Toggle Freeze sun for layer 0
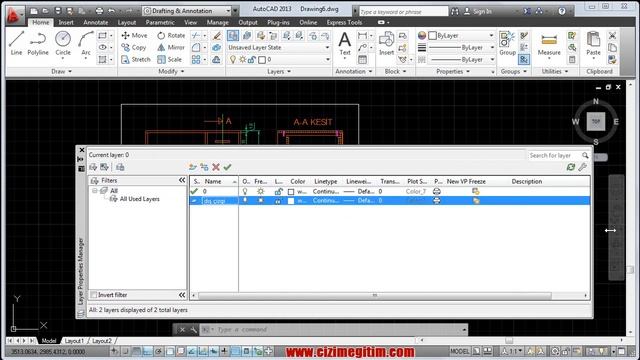This screenshot has height=360, width=640. pyautogui.click(x=260, y=191)
